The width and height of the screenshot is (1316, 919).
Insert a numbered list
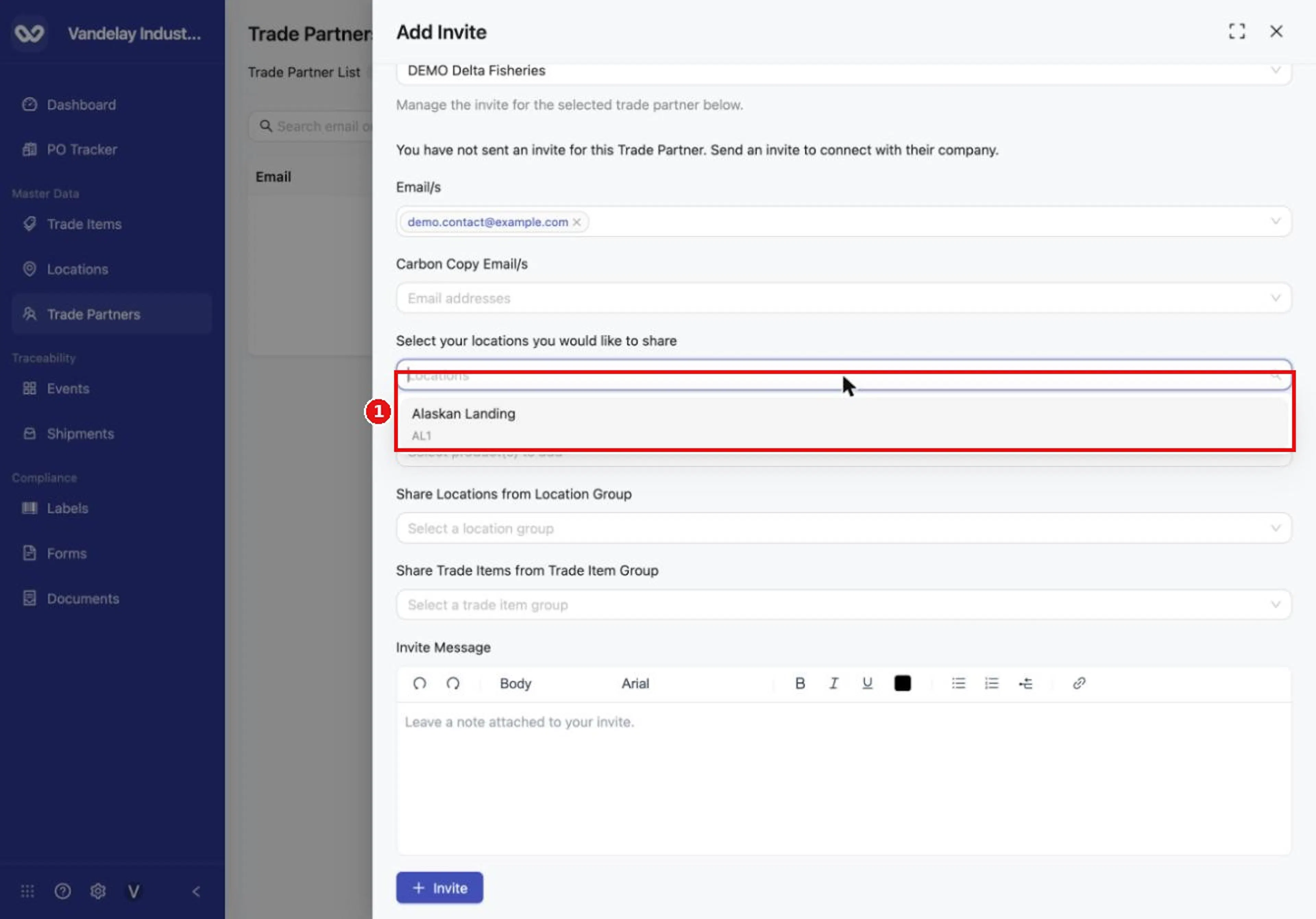(x=991, y=683)
